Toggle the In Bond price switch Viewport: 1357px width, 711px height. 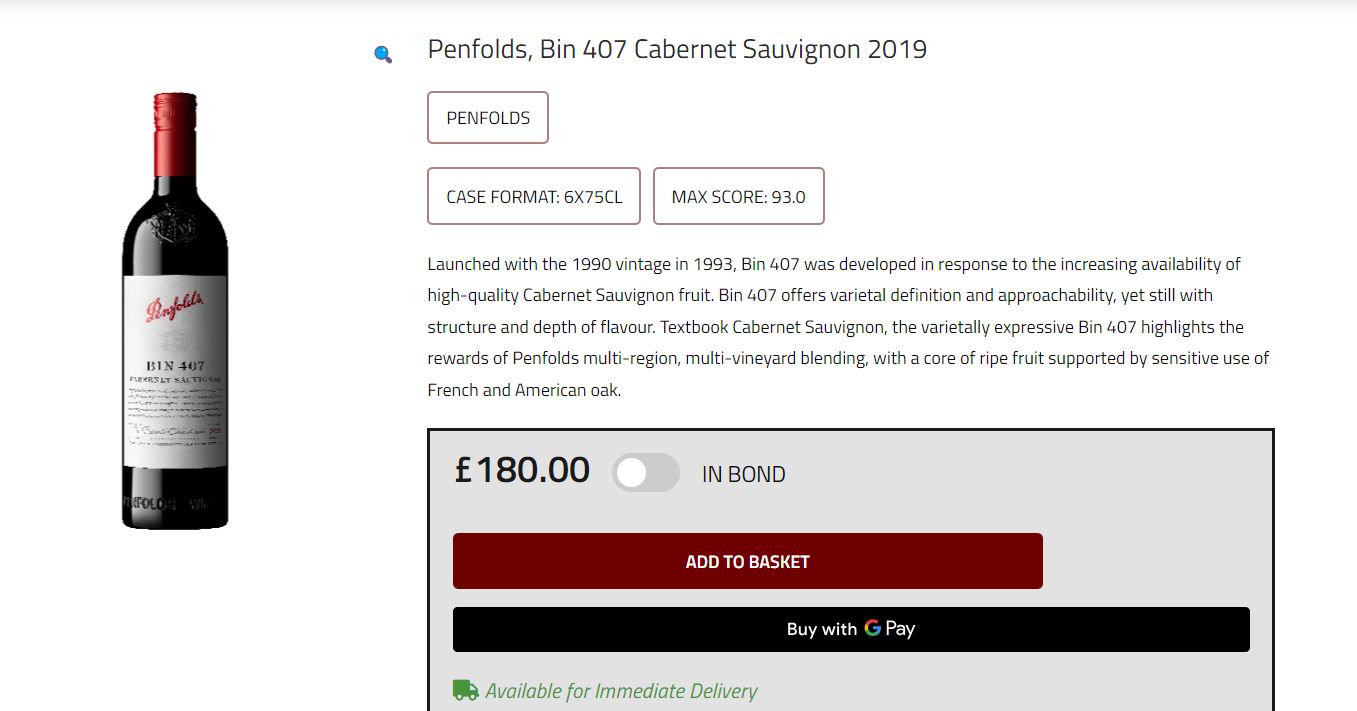coord(645,473)
